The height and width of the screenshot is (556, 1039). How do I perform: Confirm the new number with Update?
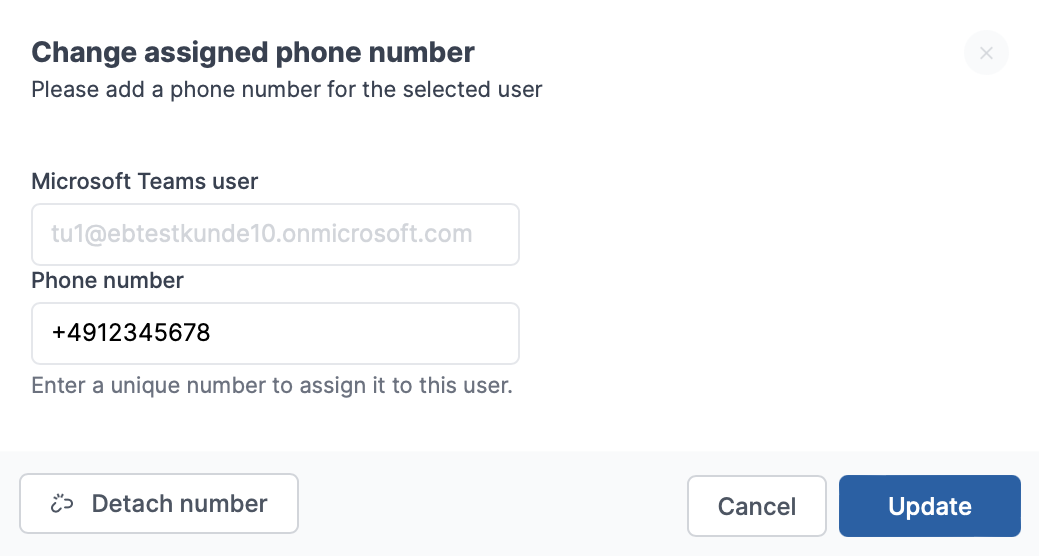tap(930, 506)
